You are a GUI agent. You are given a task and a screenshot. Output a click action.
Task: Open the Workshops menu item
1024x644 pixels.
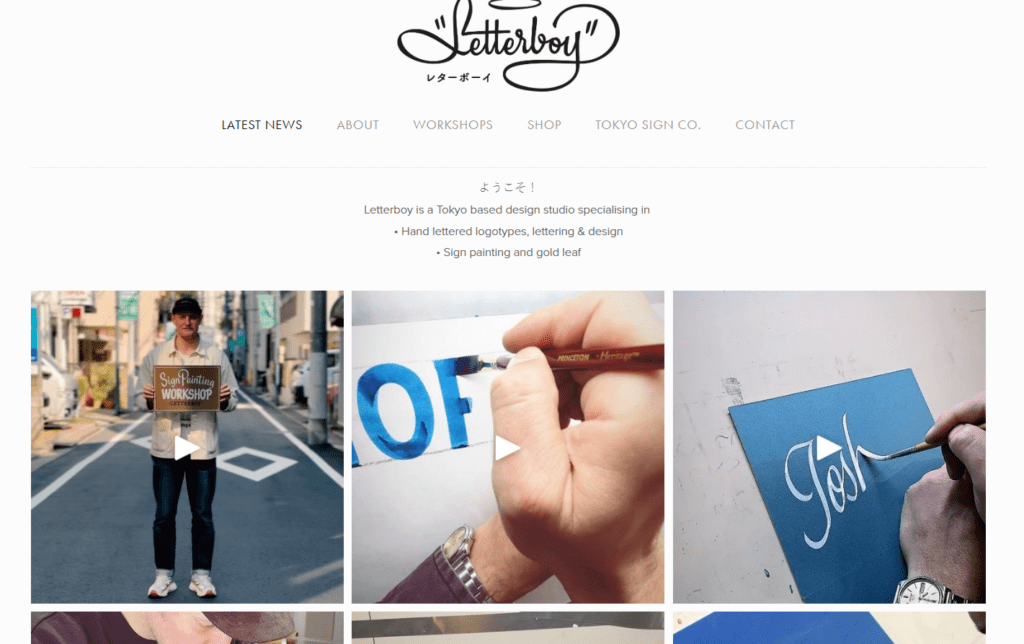(x=453, y=125)
